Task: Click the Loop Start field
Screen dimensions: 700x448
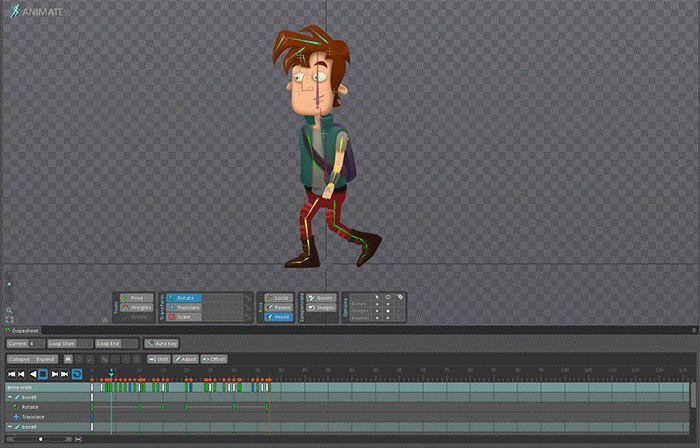Action: pos(70,344)
